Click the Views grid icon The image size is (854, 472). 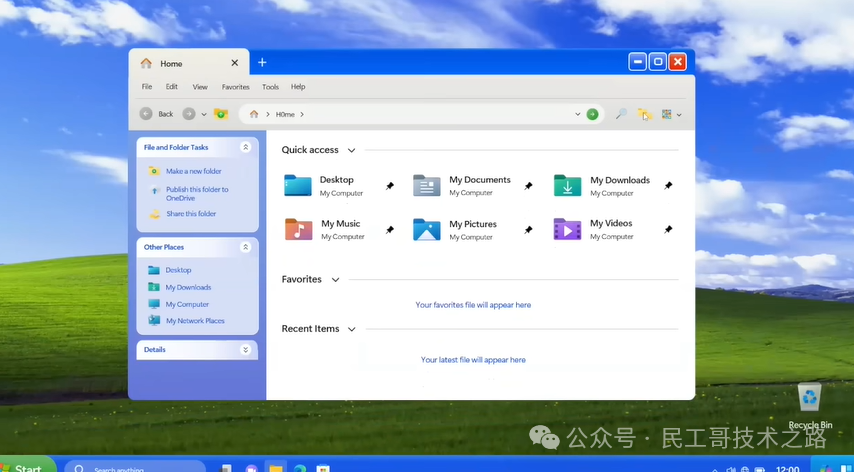666,114
